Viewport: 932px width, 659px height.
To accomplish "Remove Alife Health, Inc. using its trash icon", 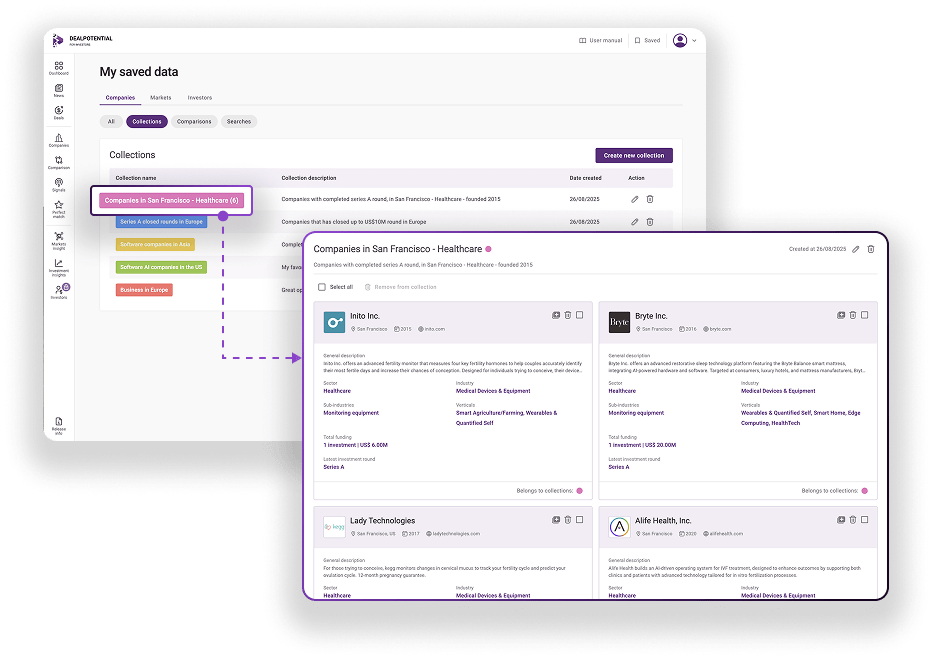I will tap(853, 519).
